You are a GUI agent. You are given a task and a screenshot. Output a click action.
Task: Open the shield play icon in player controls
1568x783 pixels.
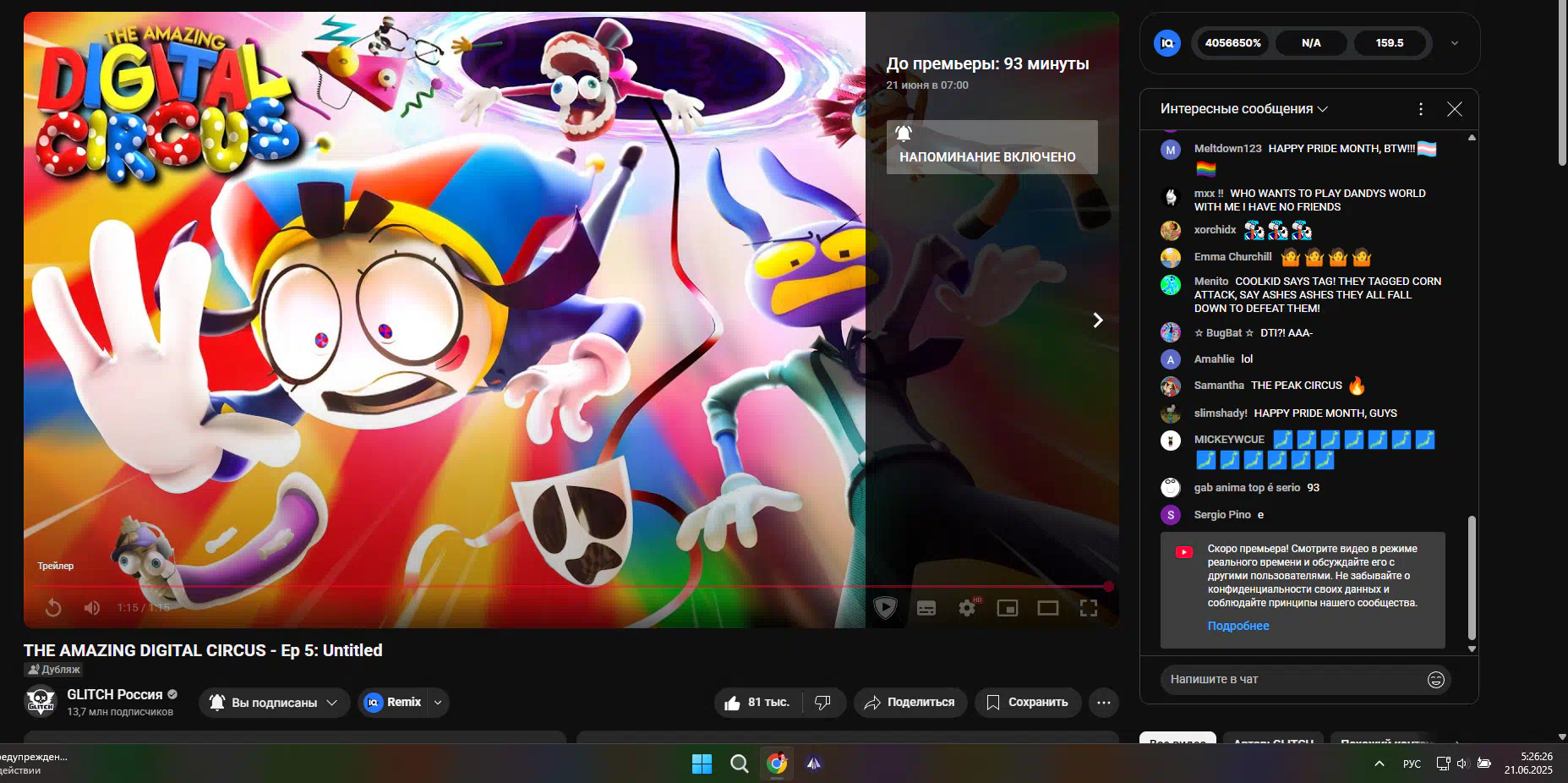pos(885,608)
